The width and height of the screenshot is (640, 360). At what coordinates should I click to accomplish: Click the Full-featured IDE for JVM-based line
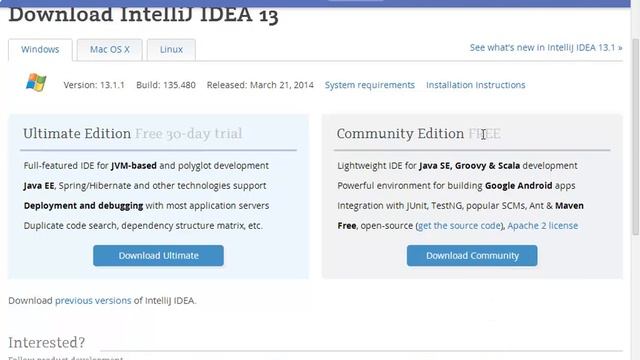point(146,166)
